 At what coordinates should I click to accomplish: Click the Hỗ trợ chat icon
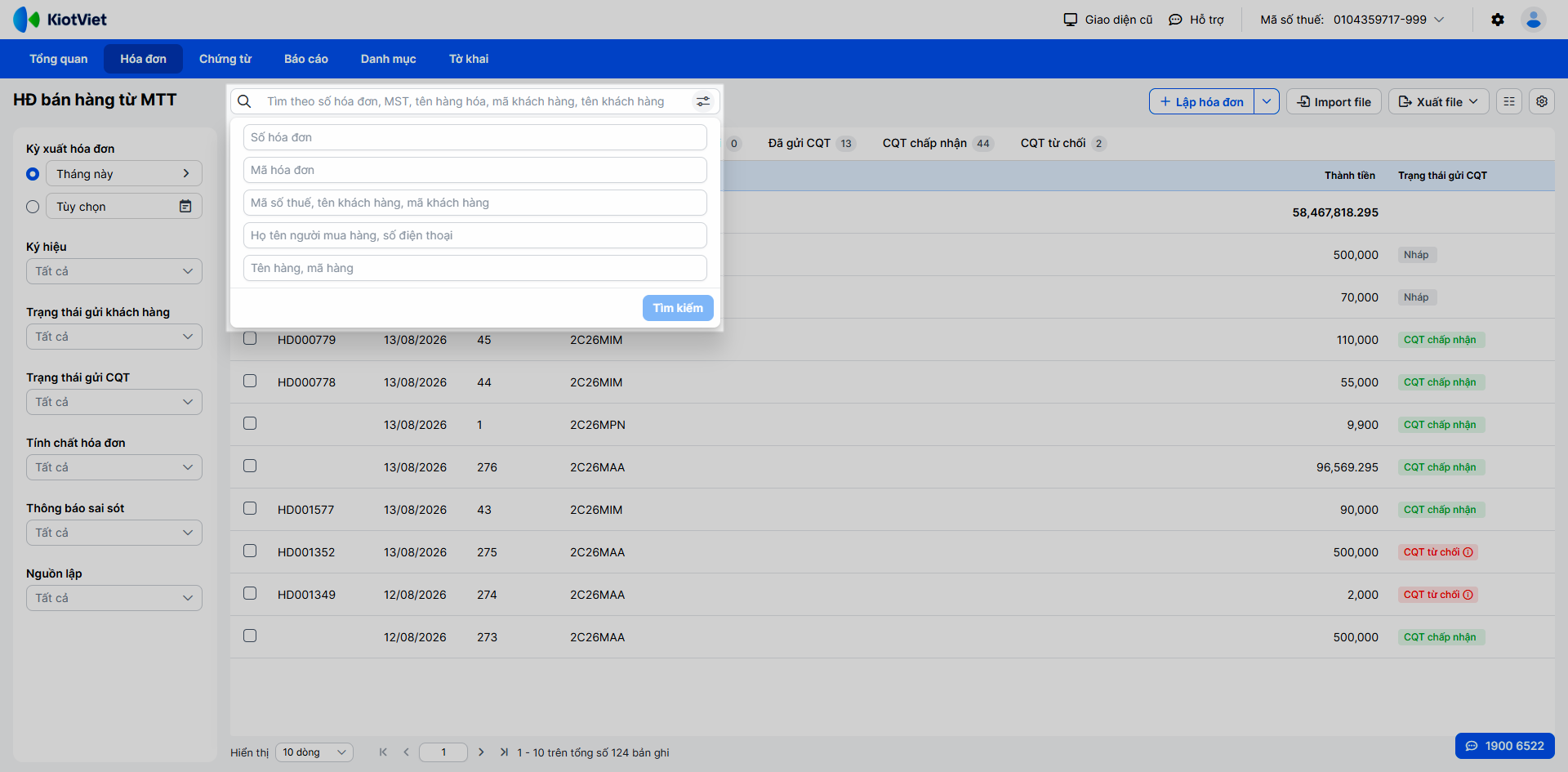(1175, 20)
